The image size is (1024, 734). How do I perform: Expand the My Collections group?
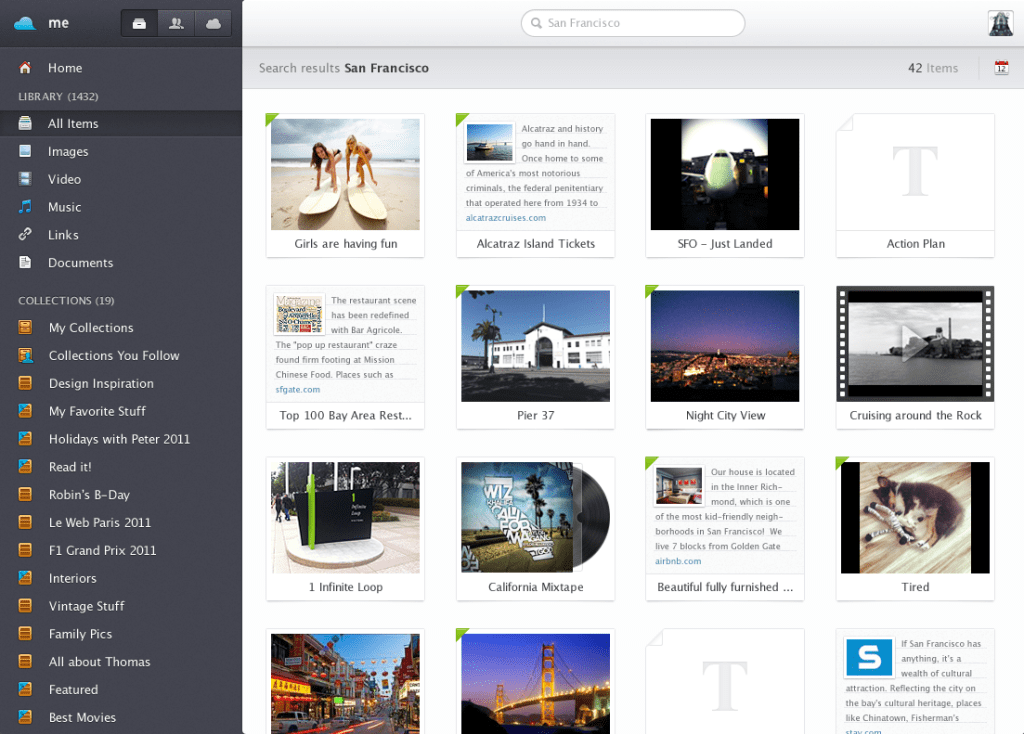(90, 328)
